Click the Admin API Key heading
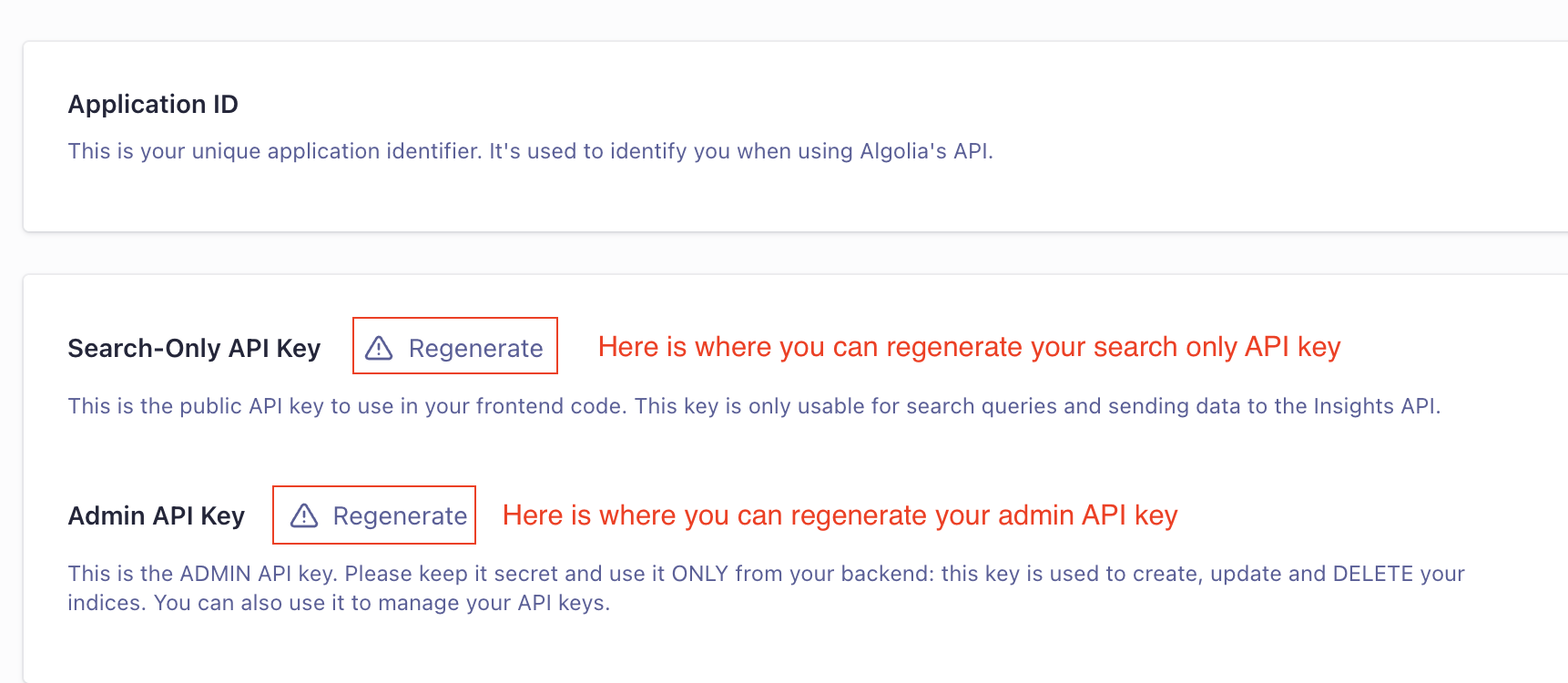The width and height of the screenshot is (1568, 683). coord(157,515)
